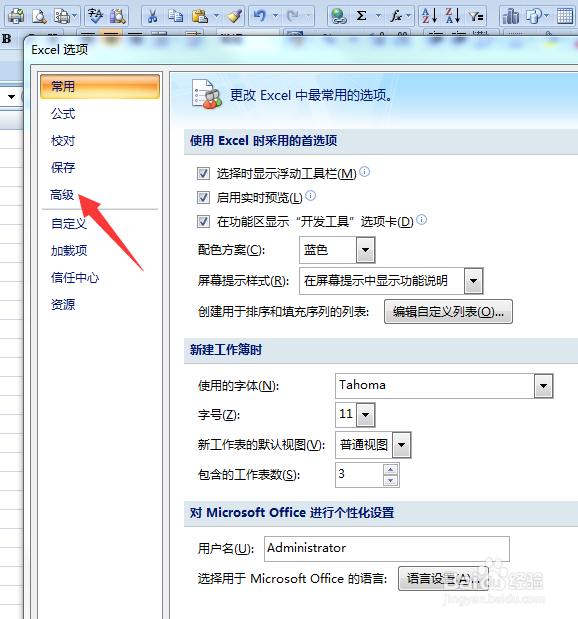Viewport: 578px width, 619px height.
Task: Open the 字号 font size dropdown
Action: [x=365, y=415]
